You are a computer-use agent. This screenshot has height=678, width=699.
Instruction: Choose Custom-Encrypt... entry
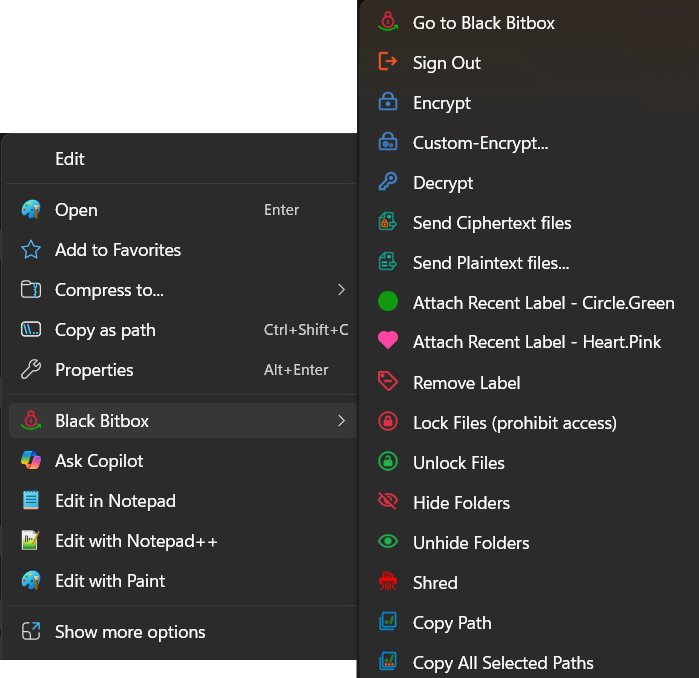point(481,143)
